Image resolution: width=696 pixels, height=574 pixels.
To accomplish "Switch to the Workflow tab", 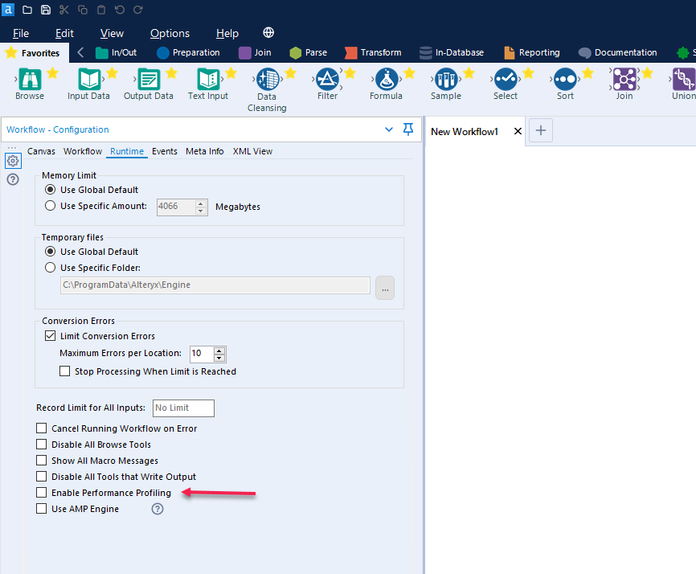I will tap(83, 151).
